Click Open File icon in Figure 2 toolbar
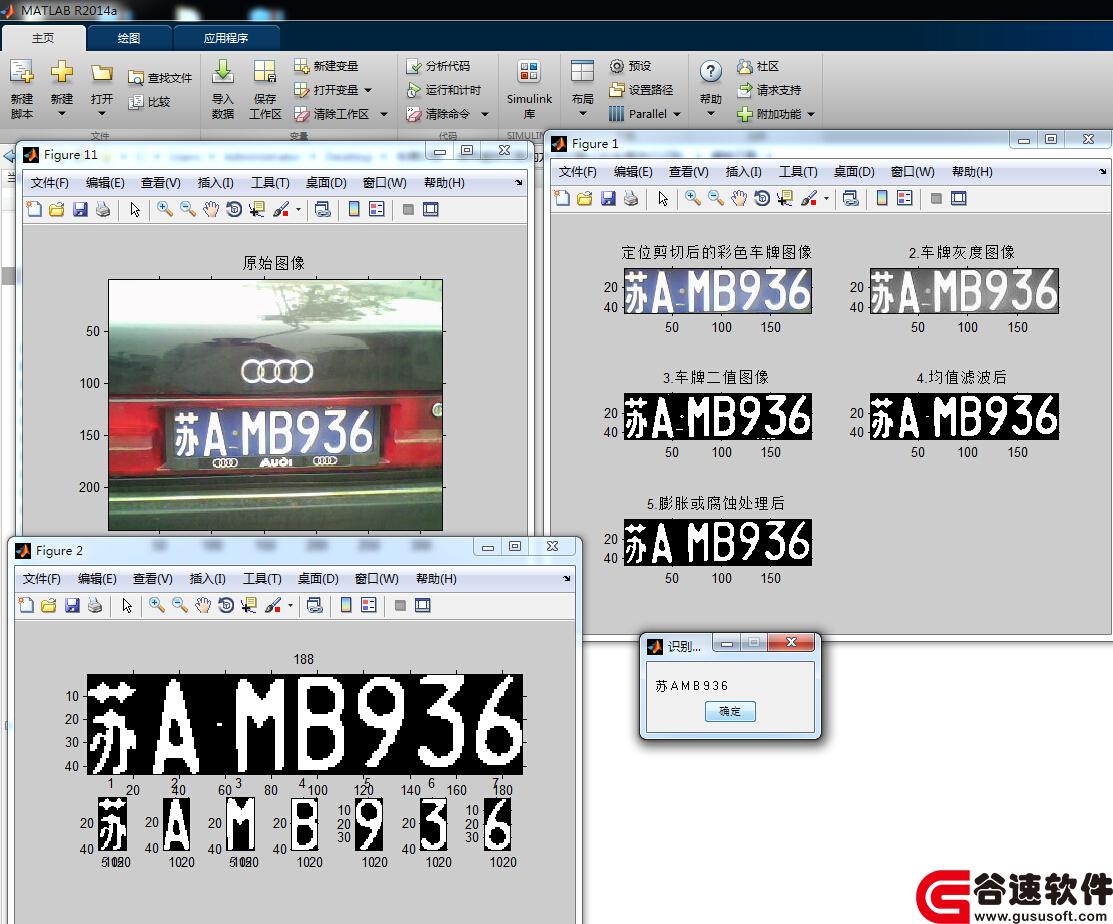 pyautogui.click(x=49, y=605)
